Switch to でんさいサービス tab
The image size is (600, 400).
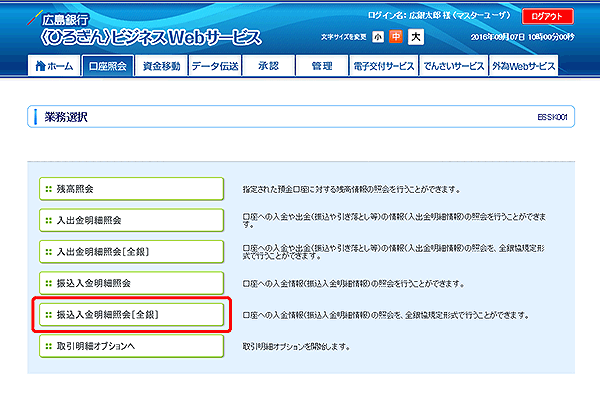pyautogui.click(x=454, y=66)
